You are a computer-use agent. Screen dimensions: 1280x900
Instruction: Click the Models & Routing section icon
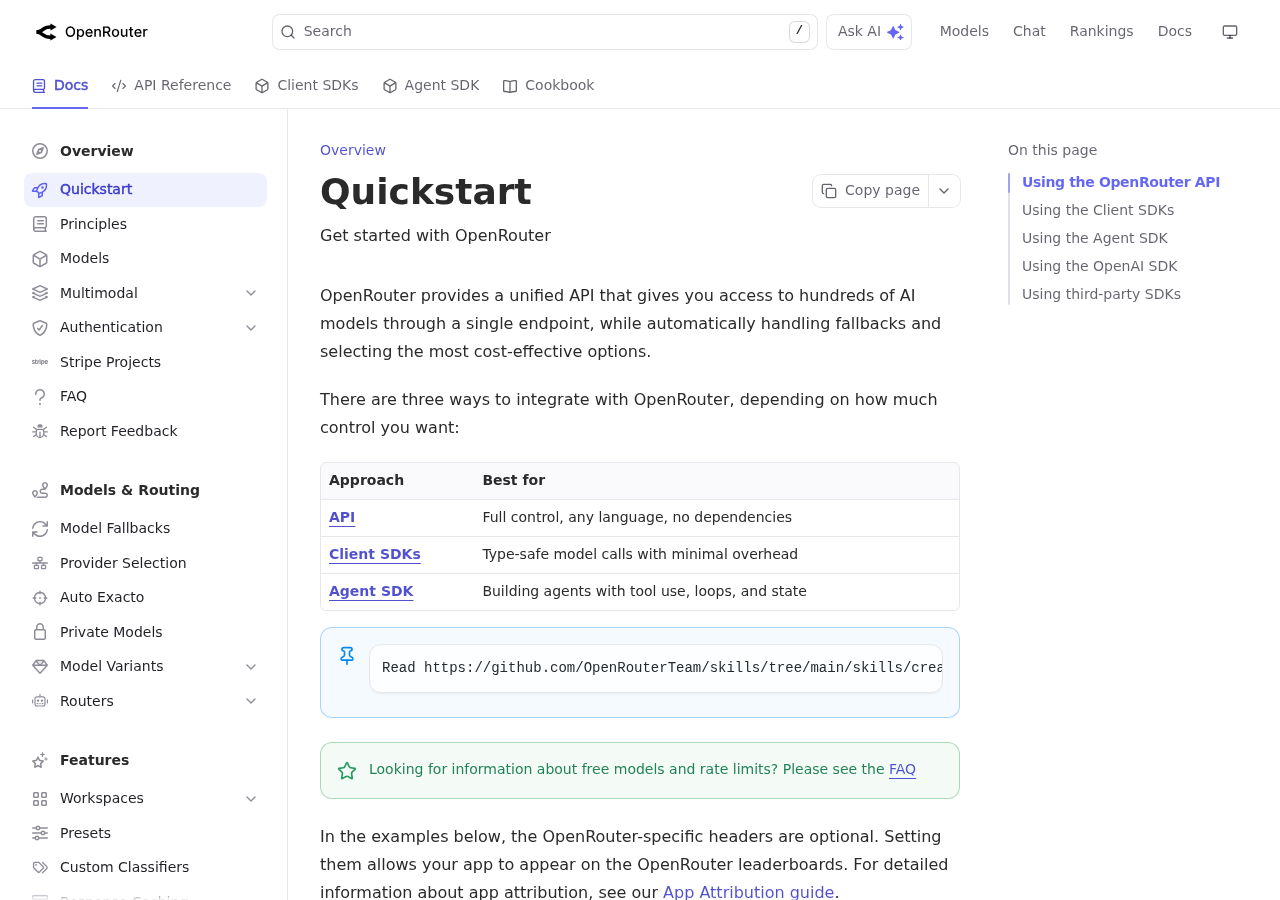(x=40, y=490)
